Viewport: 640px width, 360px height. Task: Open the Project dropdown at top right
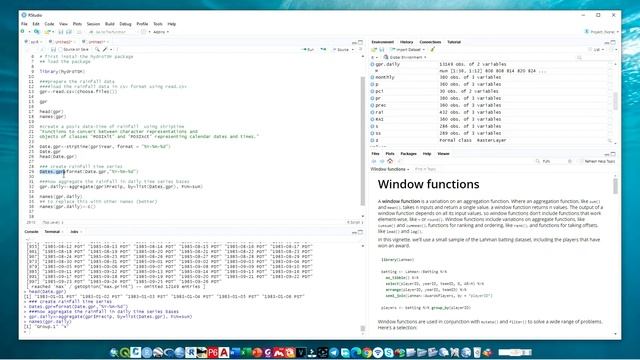click(x=602, y=32)
